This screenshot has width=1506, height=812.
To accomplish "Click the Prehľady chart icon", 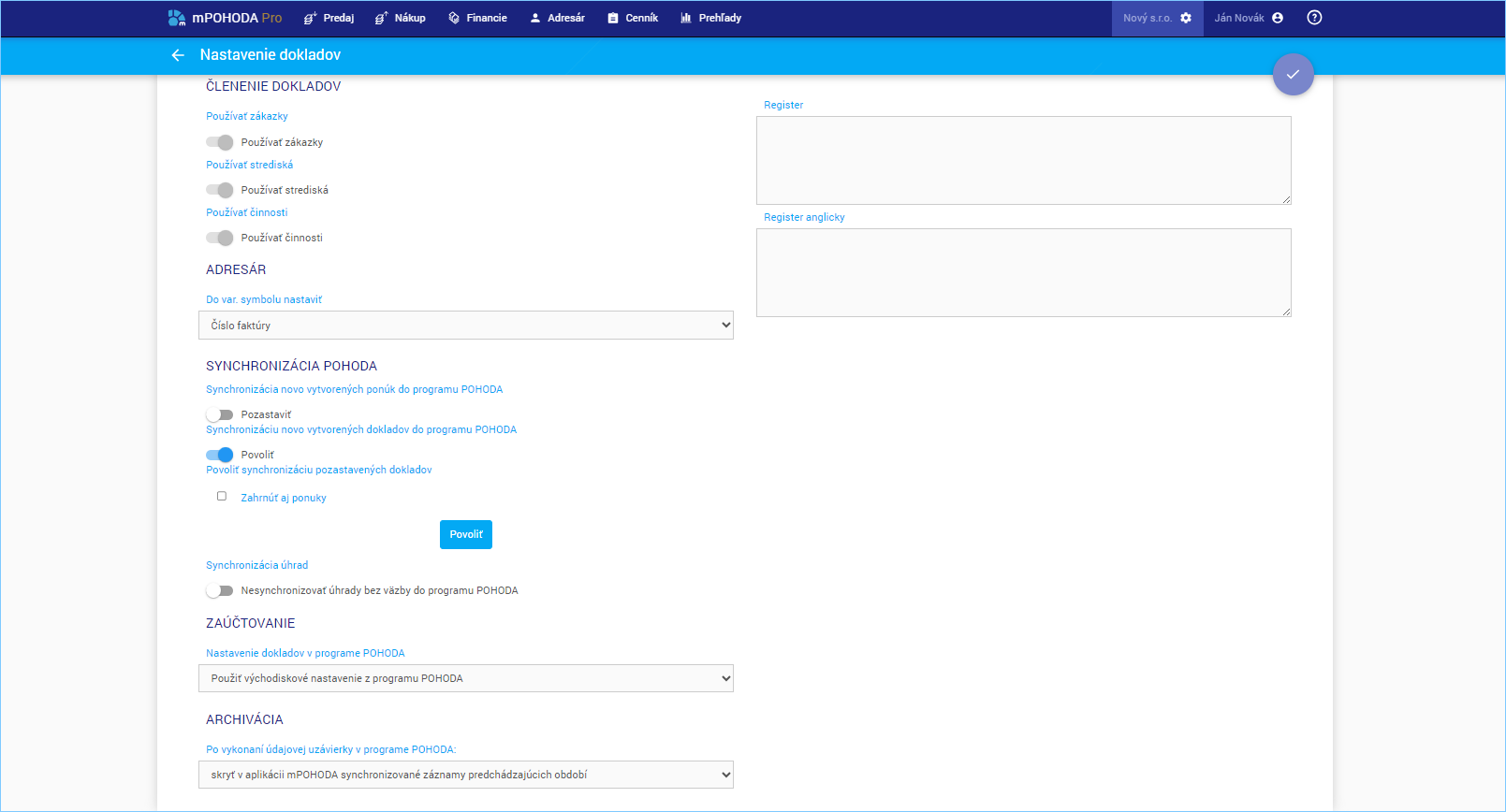I will (x=686, y=18).
